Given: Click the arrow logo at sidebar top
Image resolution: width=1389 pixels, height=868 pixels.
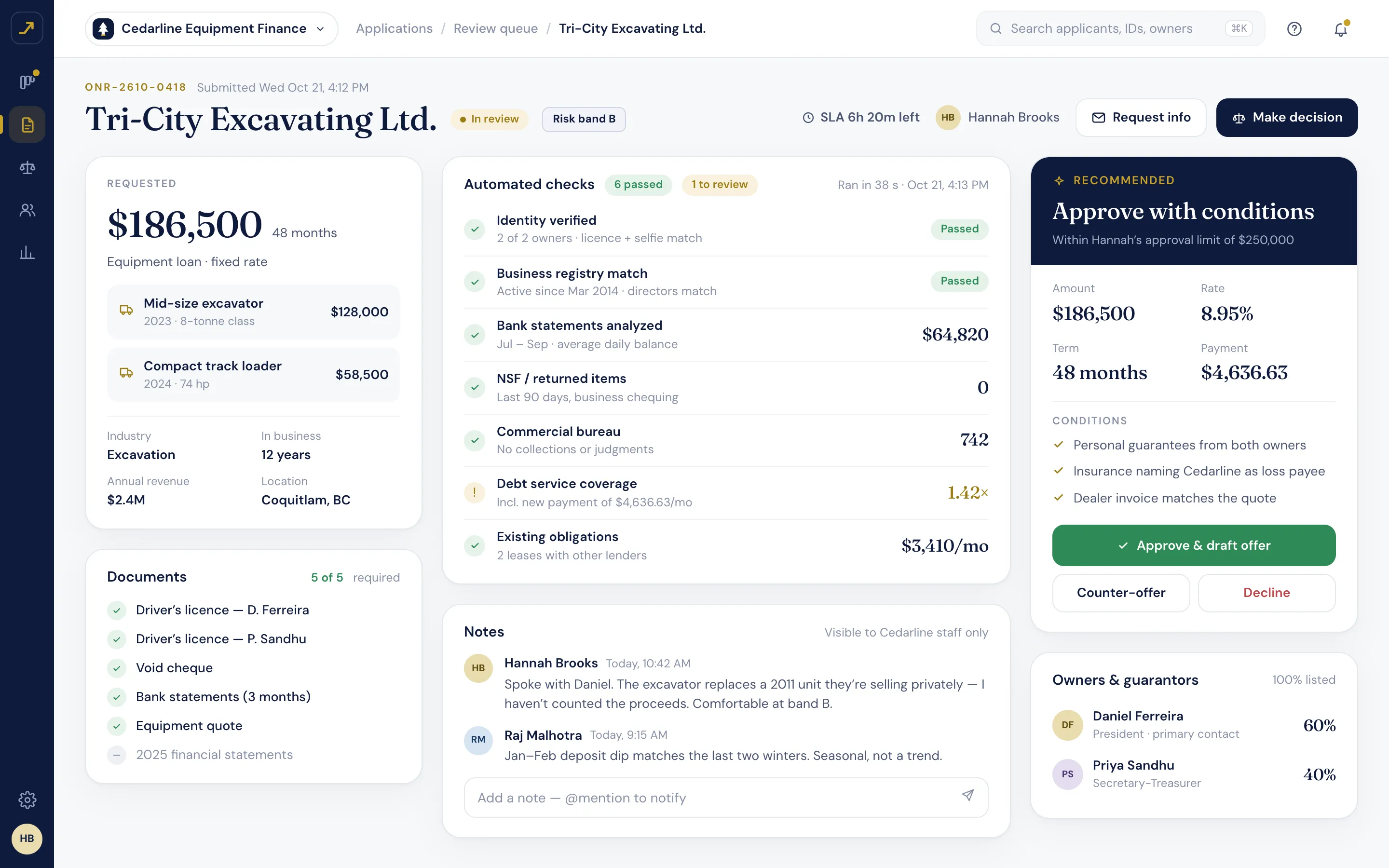Looking at the screenshot, I should [x=27, y=27].
